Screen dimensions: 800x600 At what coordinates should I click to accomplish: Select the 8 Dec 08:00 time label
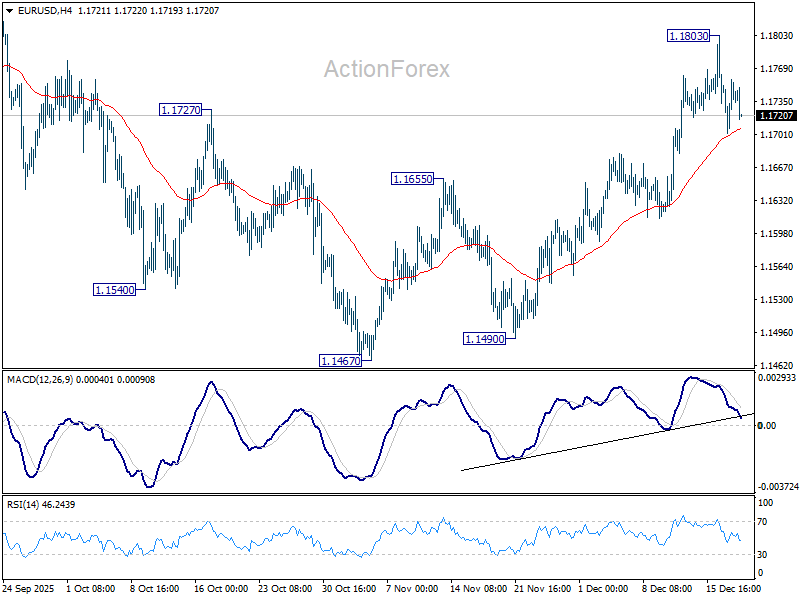[667, 588]
